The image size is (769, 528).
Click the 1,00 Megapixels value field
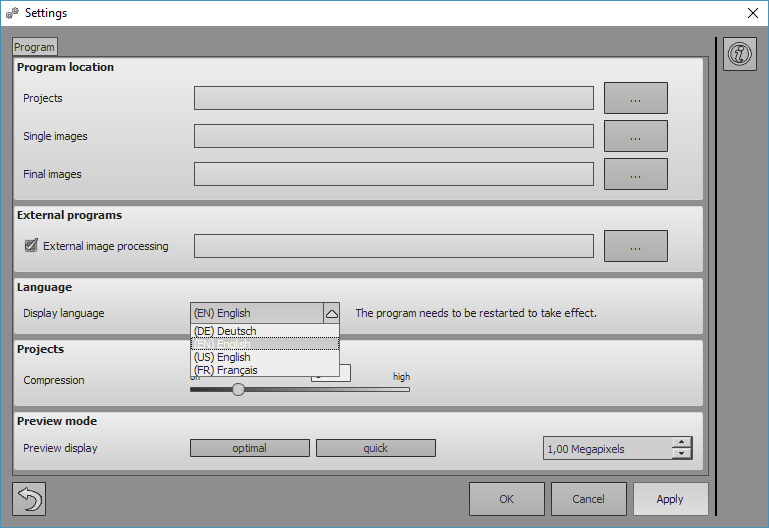pos(607,449)
